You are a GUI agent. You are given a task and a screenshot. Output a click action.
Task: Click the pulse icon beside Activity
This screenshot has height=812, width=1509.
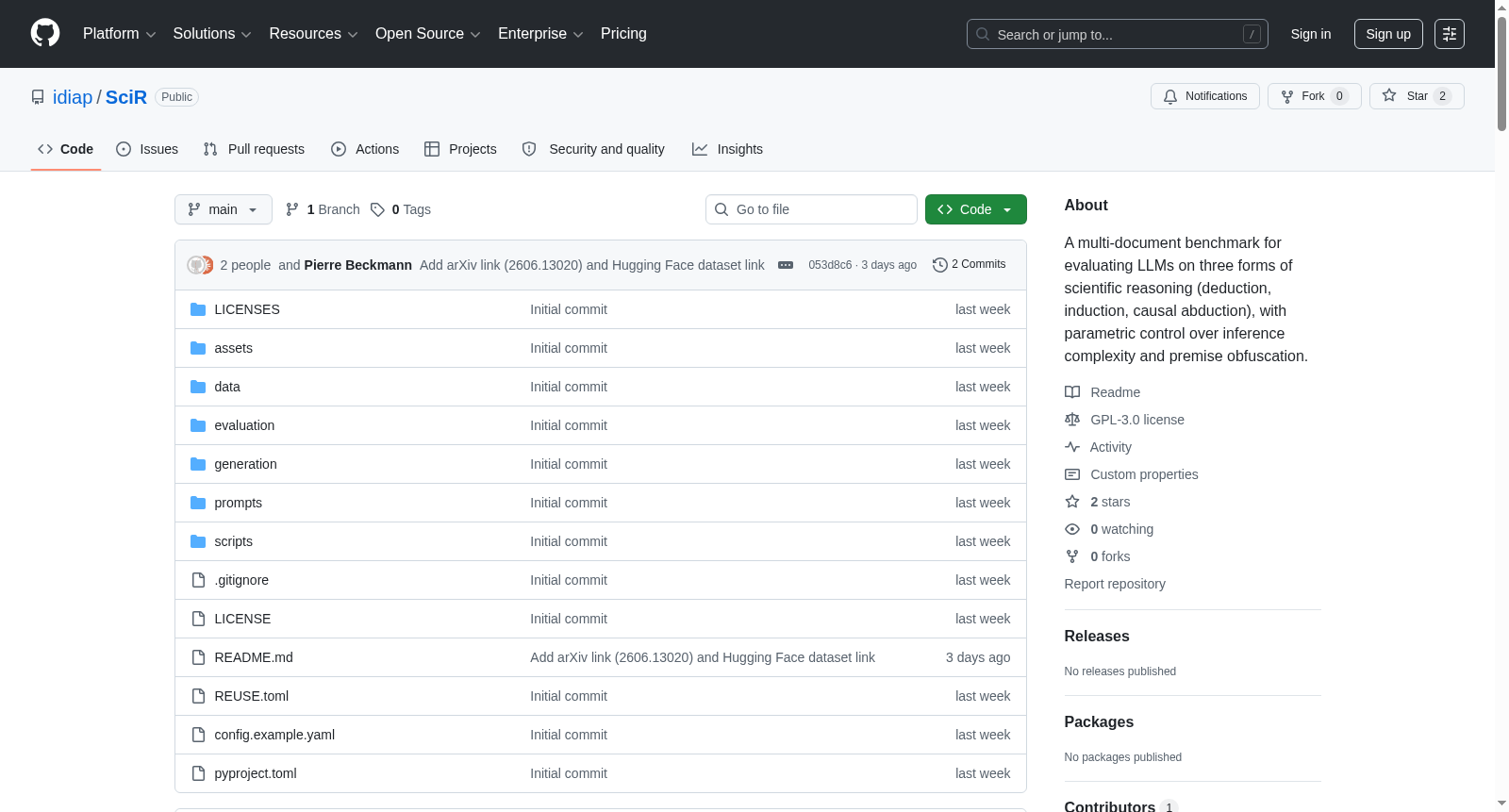coord(1072,447)
